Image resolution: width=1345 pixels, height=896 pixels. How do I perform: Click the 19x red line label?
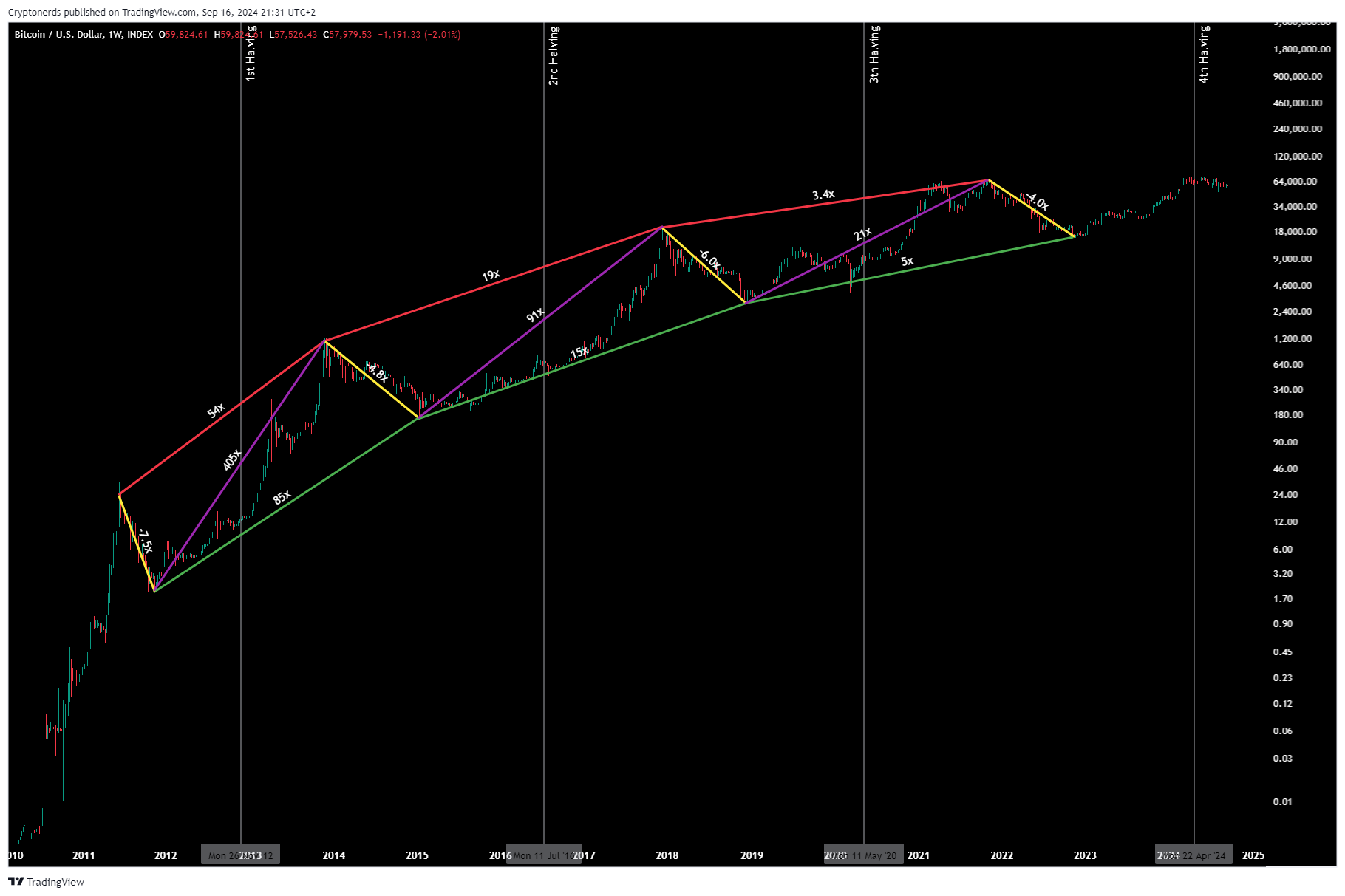tap(491, 276)
